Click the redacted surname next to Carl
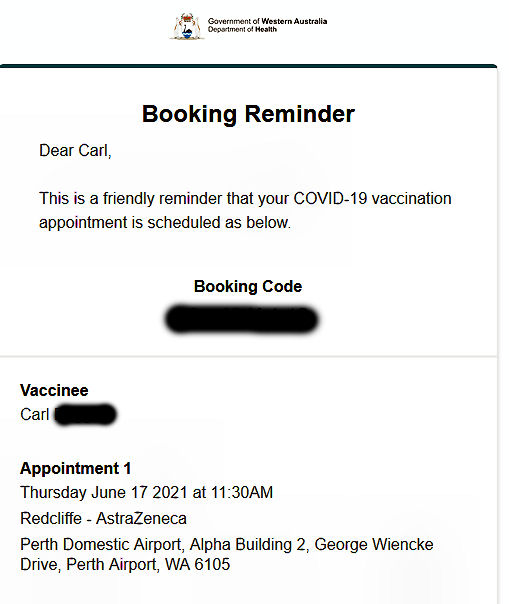The width and height of the screenshot is (509, 604). 85,414
